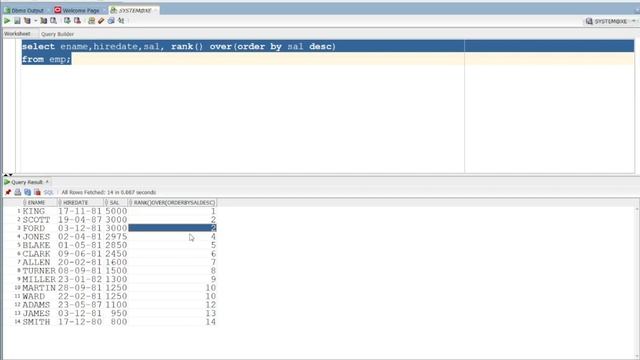Click the refresh results icon

click(x=27, y=192)
